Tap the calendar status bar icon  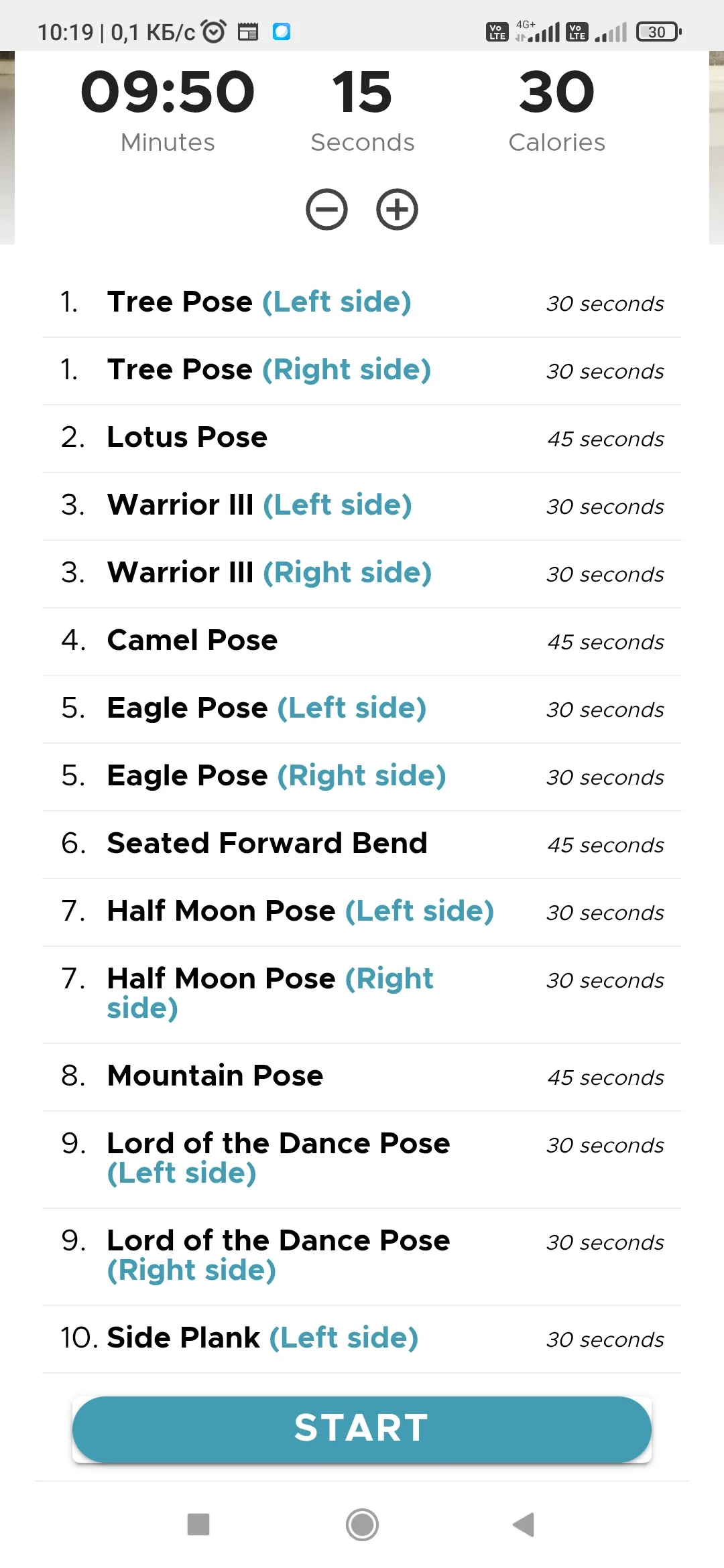point(248,31)
